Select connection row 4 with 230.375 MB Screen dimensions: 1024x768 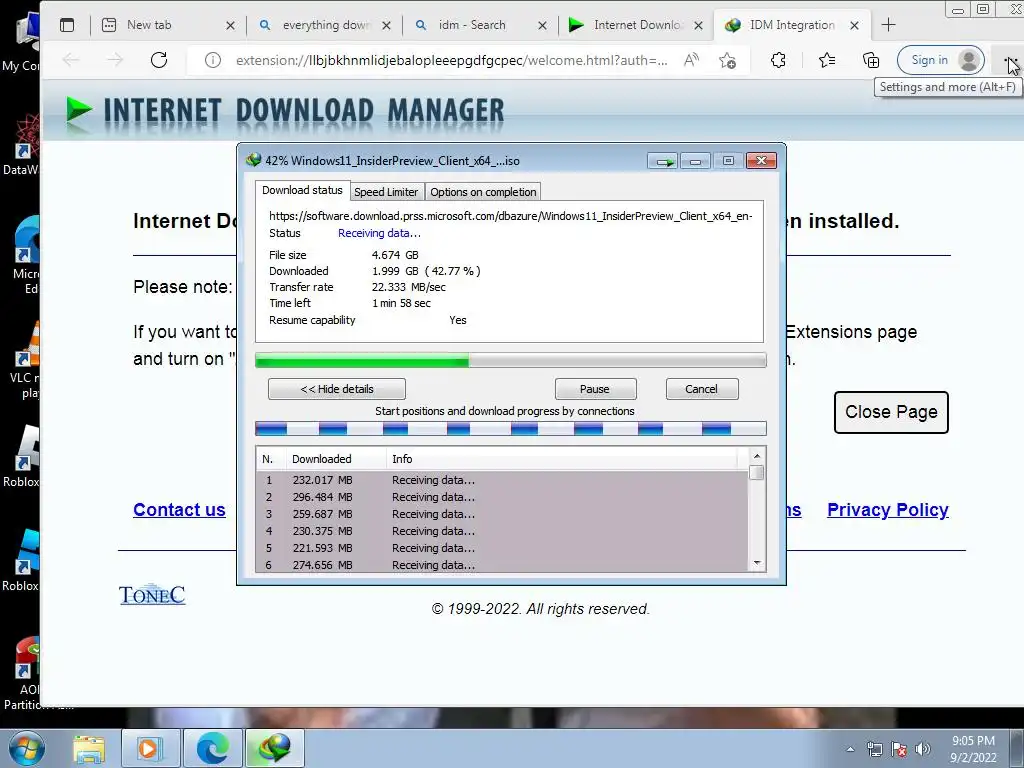click(x=502, y=531)
